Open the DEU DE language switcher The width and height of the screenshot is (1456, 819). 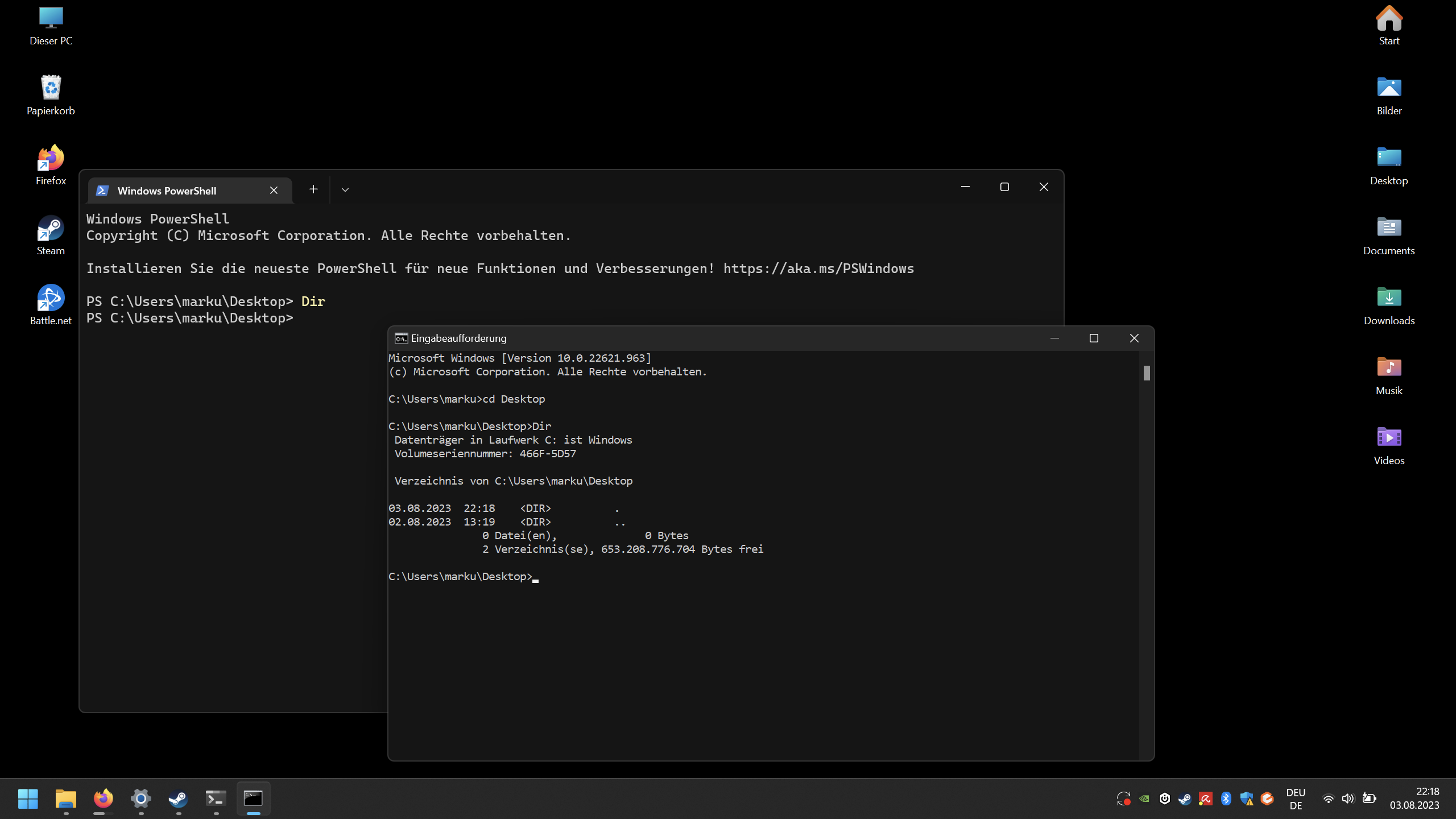point(1296,799)
